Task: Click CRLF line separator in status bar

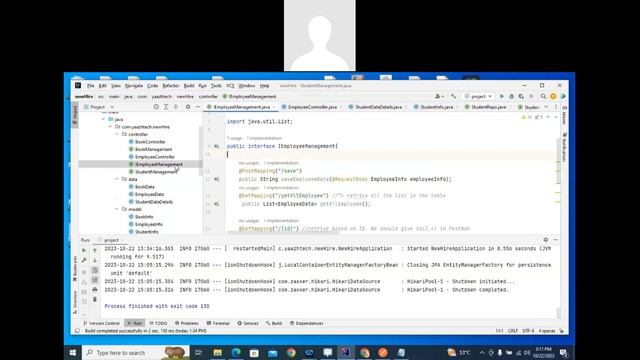Action: 513,331
